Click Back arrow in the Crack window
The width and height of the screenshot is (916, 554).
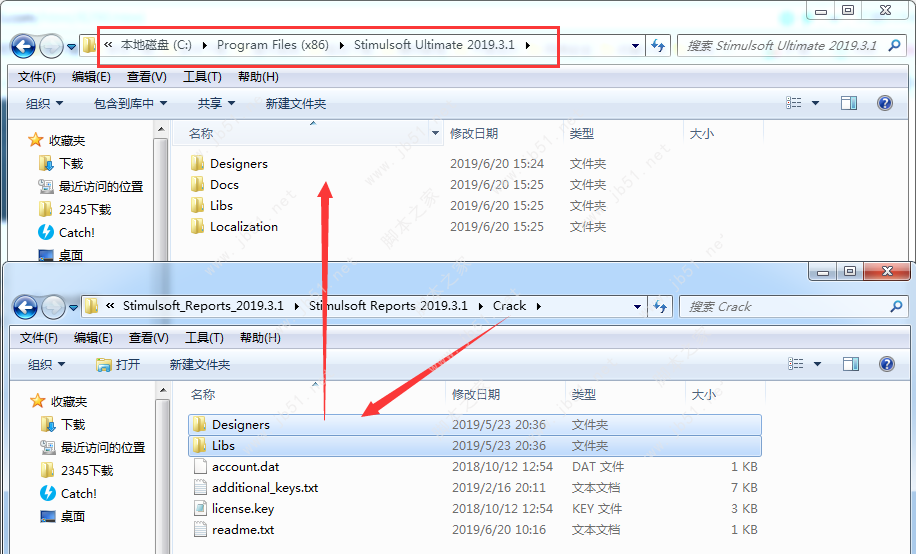pos(25,307)
